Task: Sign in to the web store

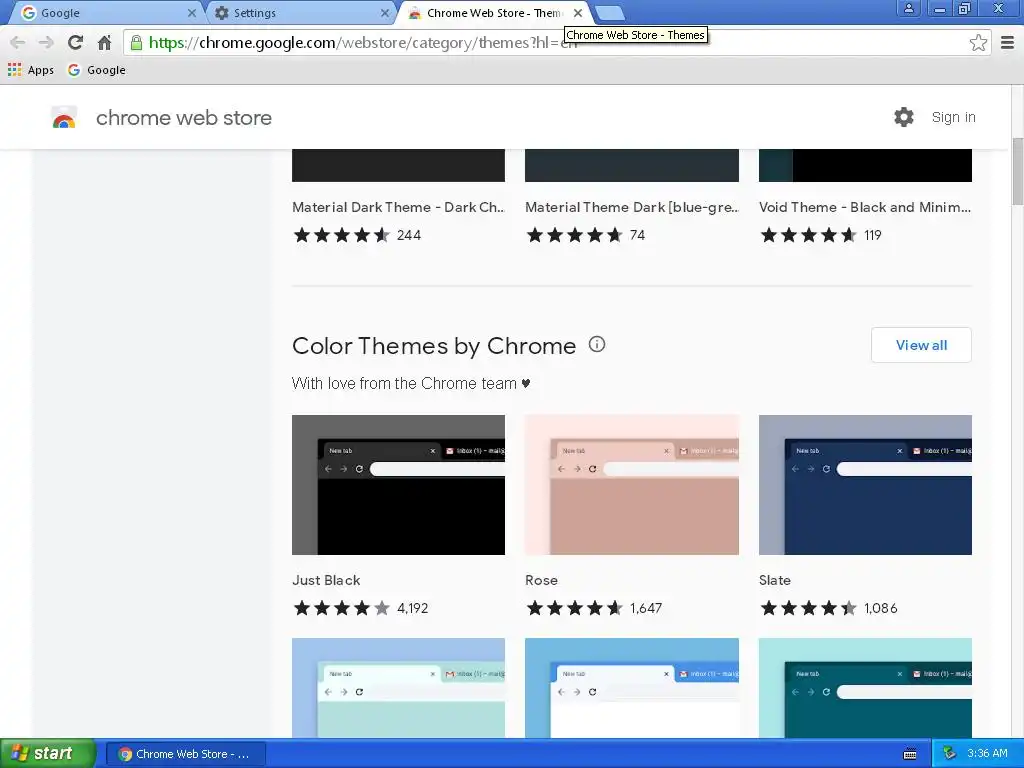Action: (953, 117)
